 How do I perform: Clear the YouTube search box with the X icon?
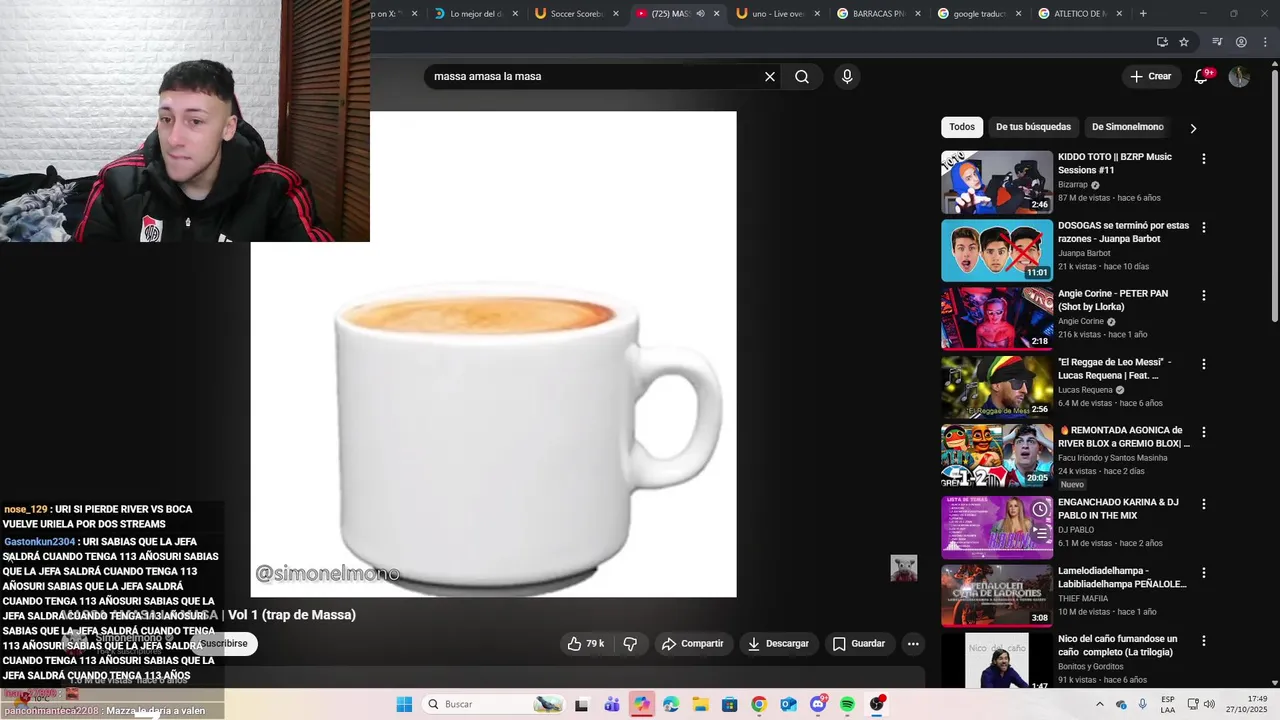[x=770, y=77]
